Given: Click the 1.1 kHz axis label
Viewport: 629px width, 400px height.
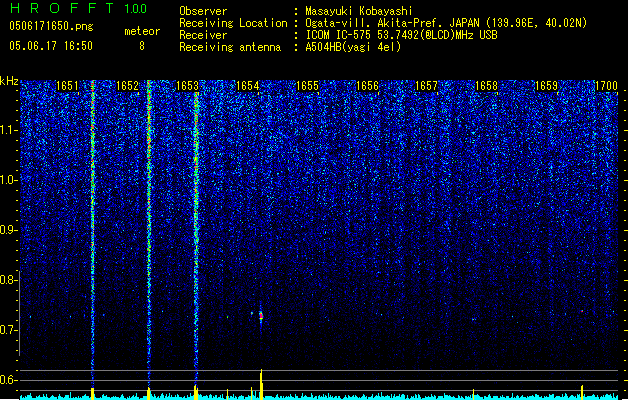Looking at the screenshot, I should click(8, 130).
